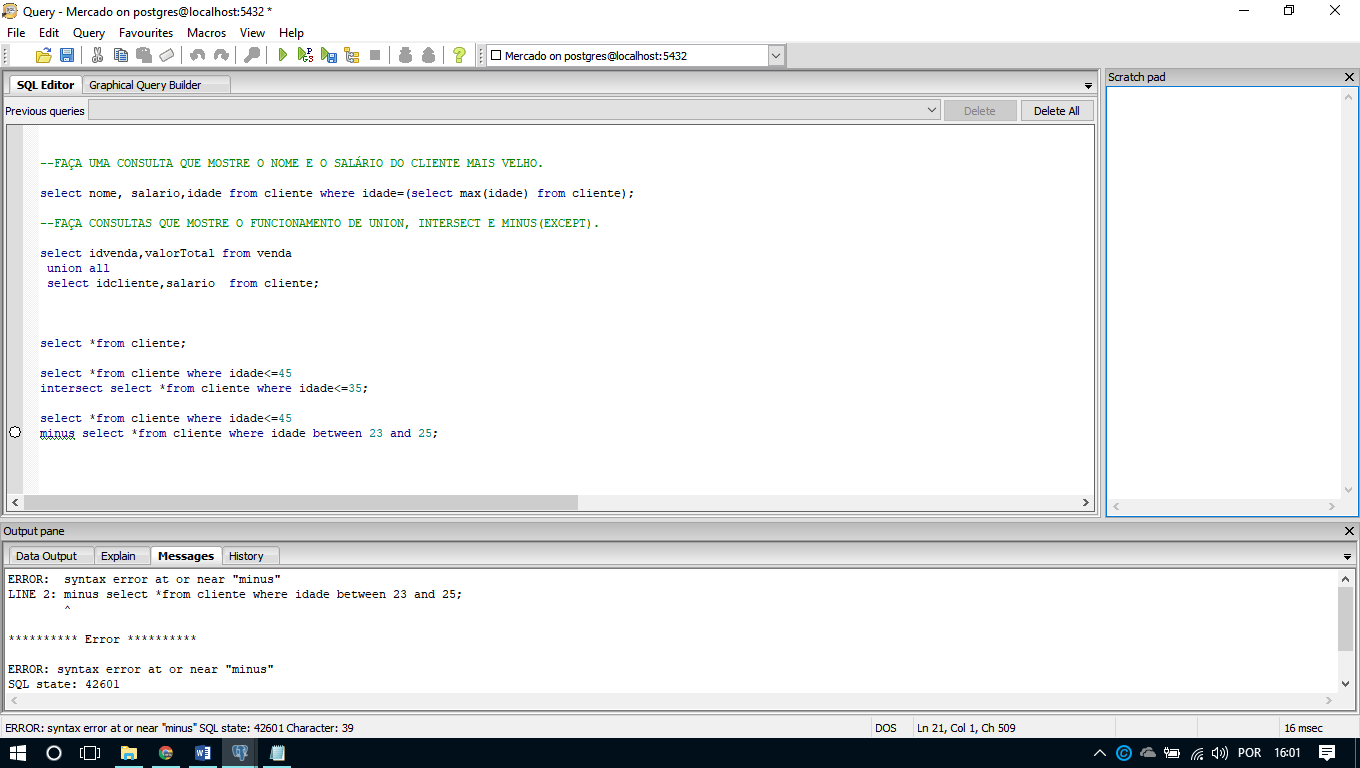Click the Delete All button

tap(1057, 111)
